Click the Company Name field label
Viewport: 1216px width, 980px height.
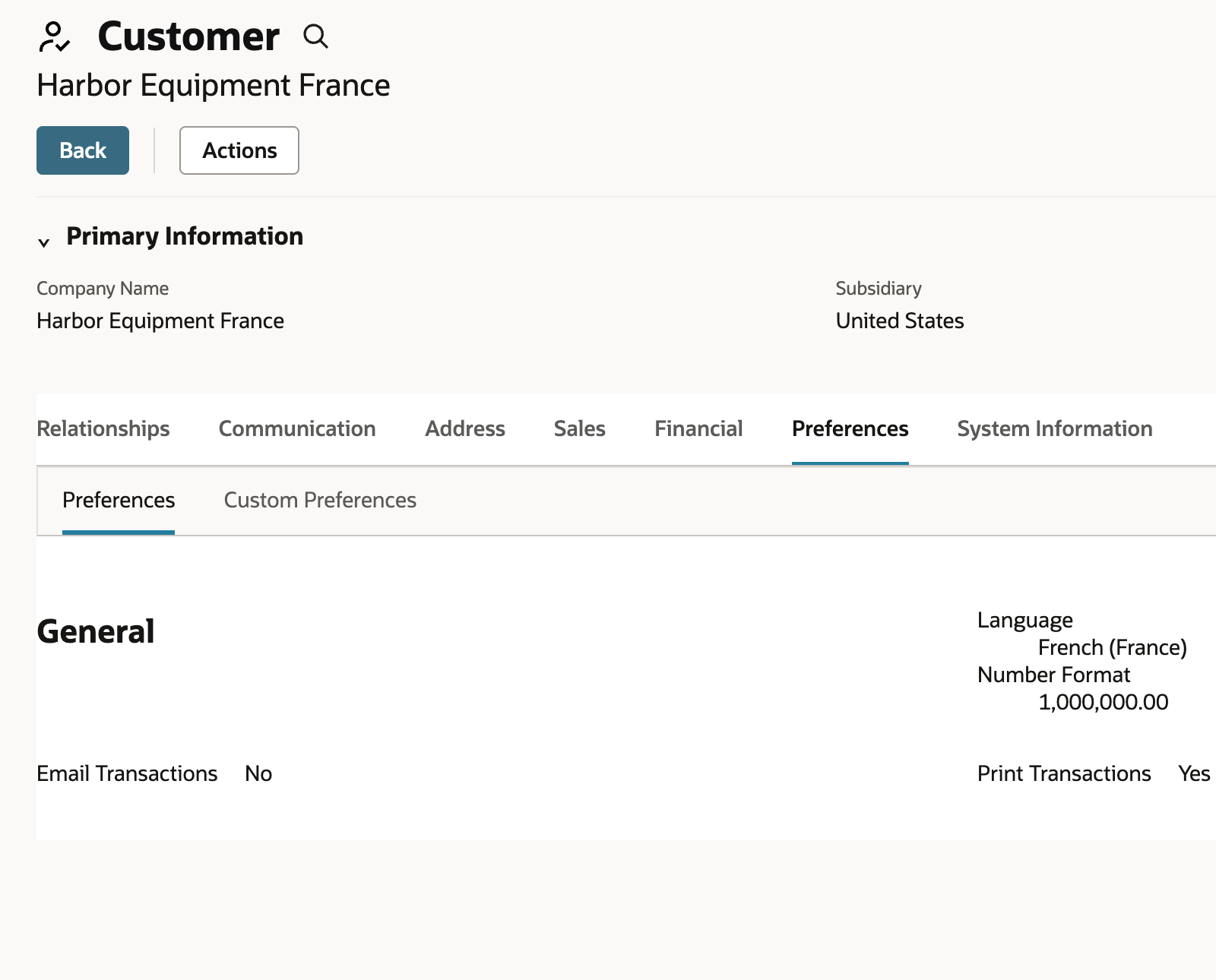pyautogui.click(x=103, y=289)
